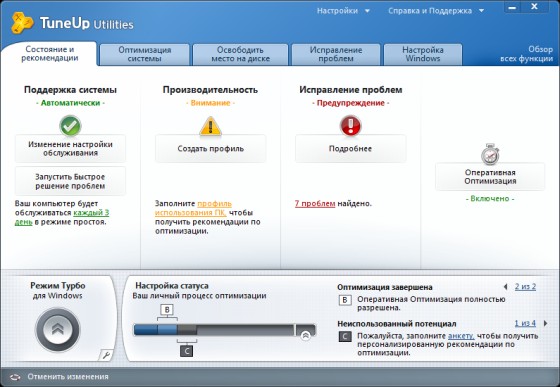
Task: Switch to the Исправление проблем tab
Action: [336, 54]
